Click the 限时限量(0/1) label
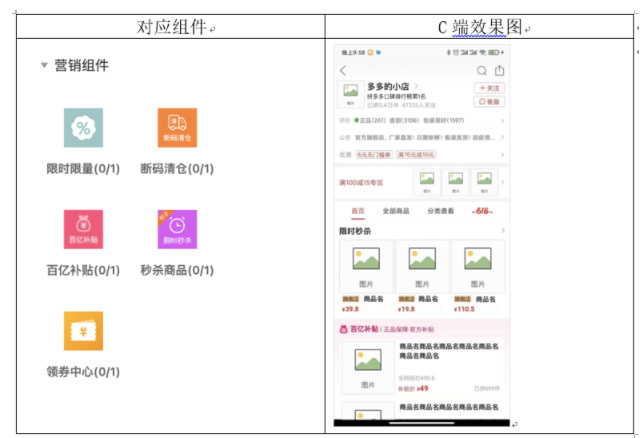Screen dimensions: 640x438 83,169
